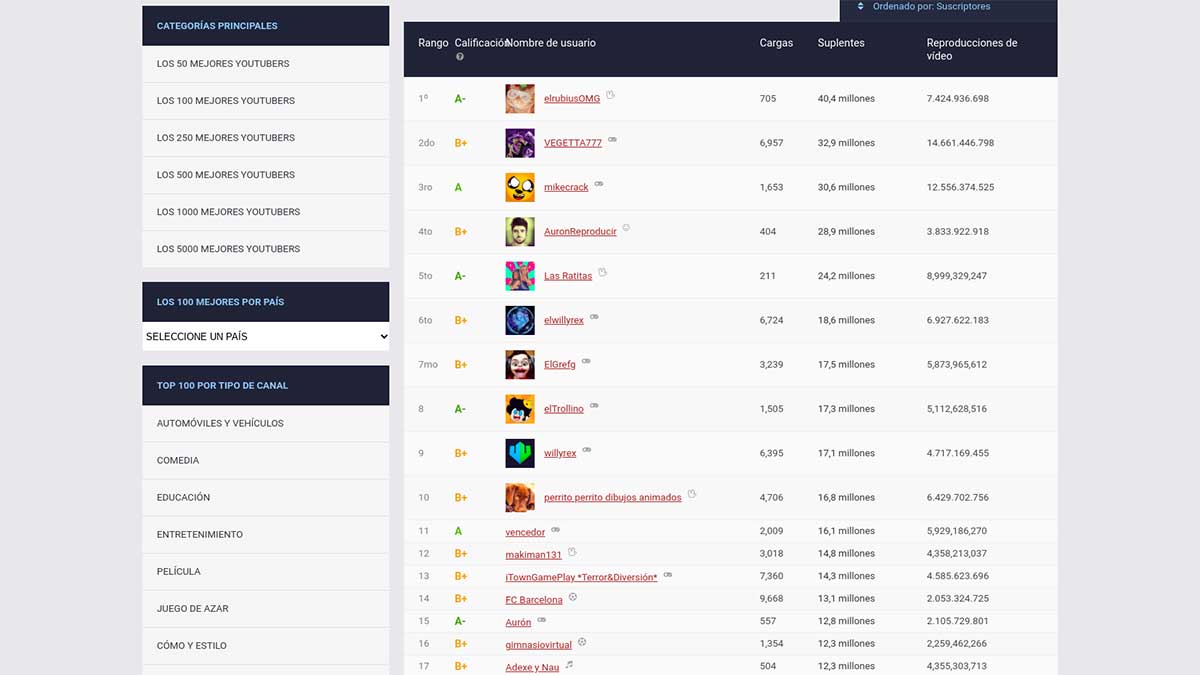Click the help icon under Calificación
The width and height of the screenshot is (1200, 675).
tap(460, 57)
